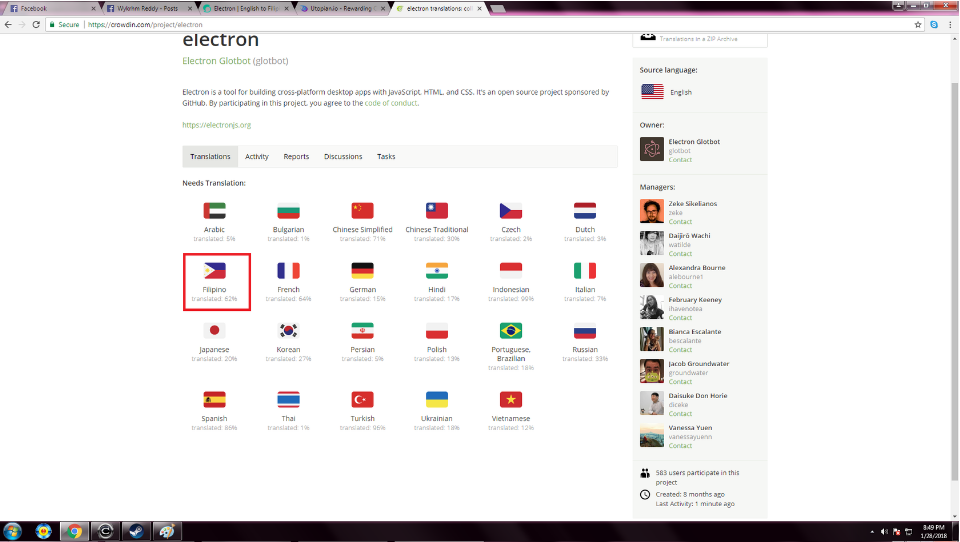Open the Japanese flag icon

(x=214, y=331)
